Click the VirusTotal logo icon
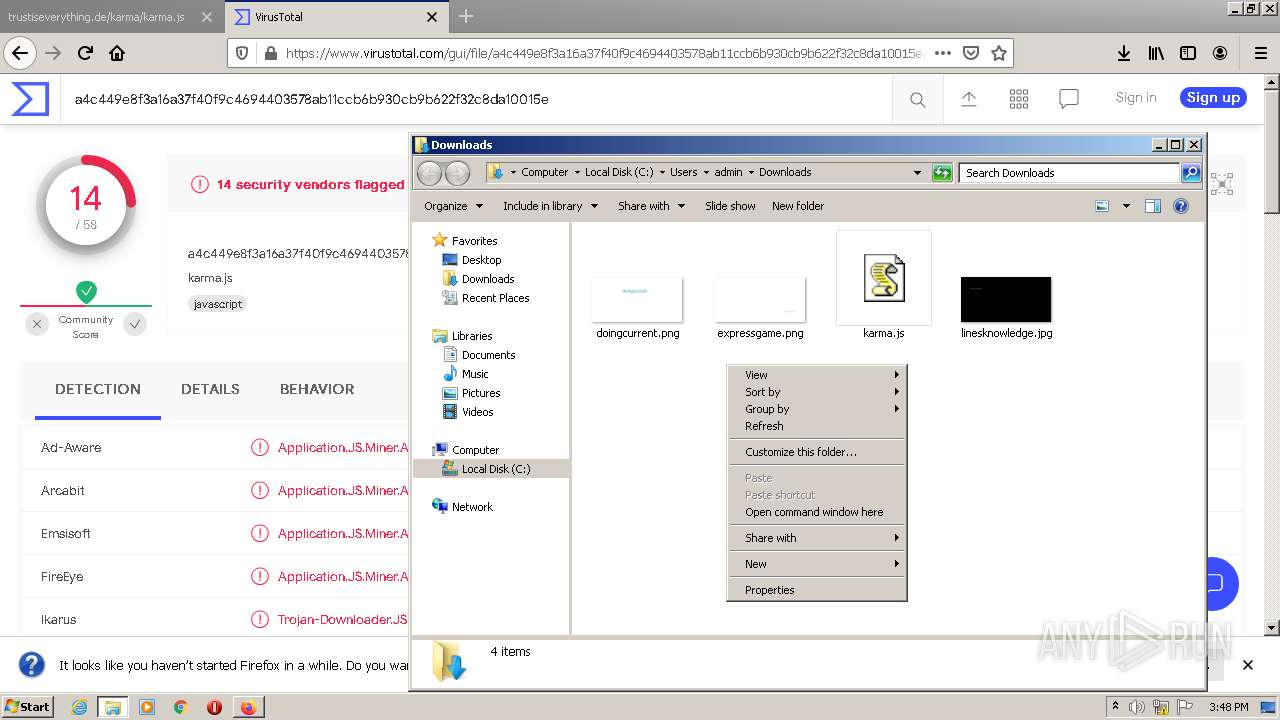1280x720 pixels. (30, 98)
